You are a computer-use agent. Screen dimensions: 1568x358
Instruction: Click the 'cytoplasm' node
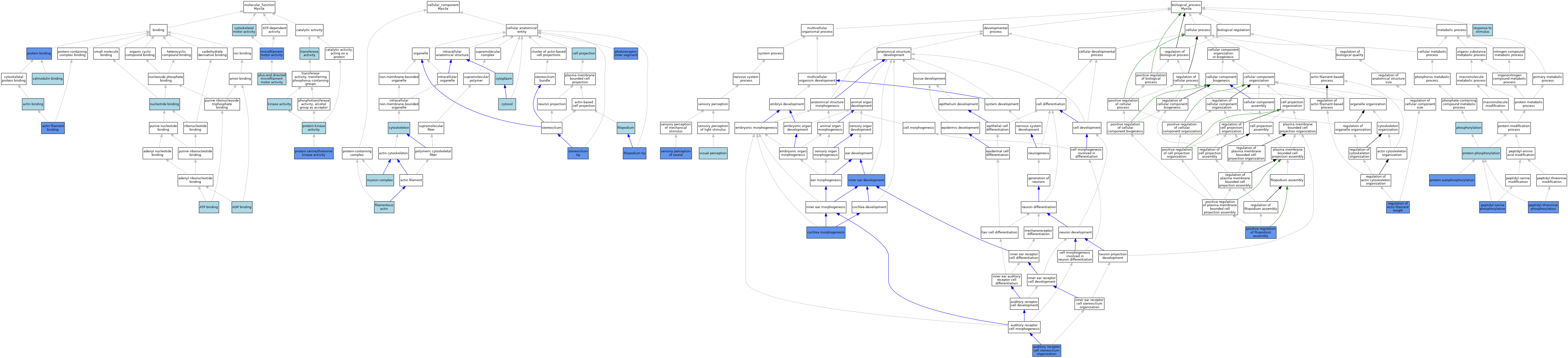point(504,78)
